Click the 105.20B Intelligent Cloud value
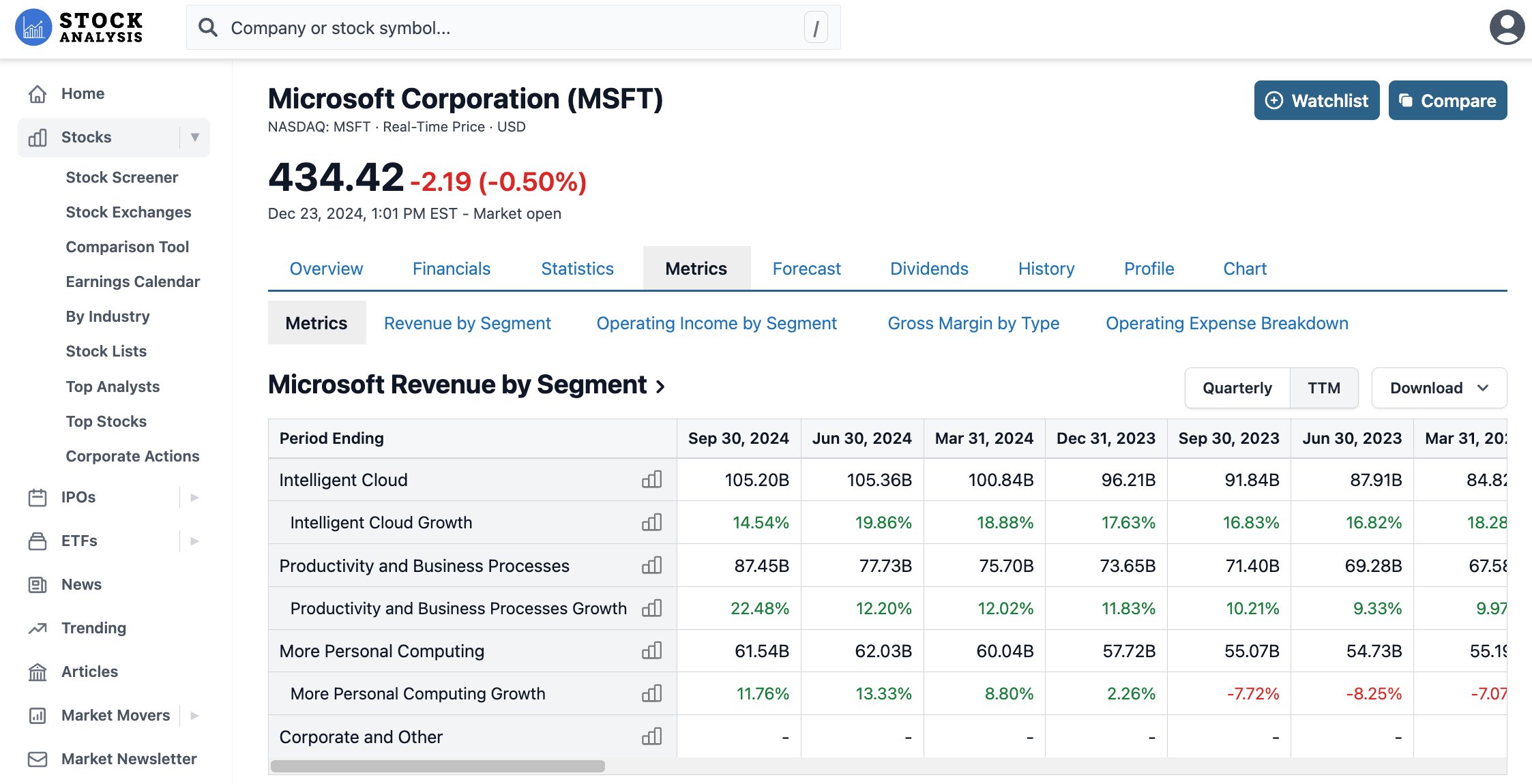Screen dimensions: 1532x784 pyautogui.click(x=756, y=480)
